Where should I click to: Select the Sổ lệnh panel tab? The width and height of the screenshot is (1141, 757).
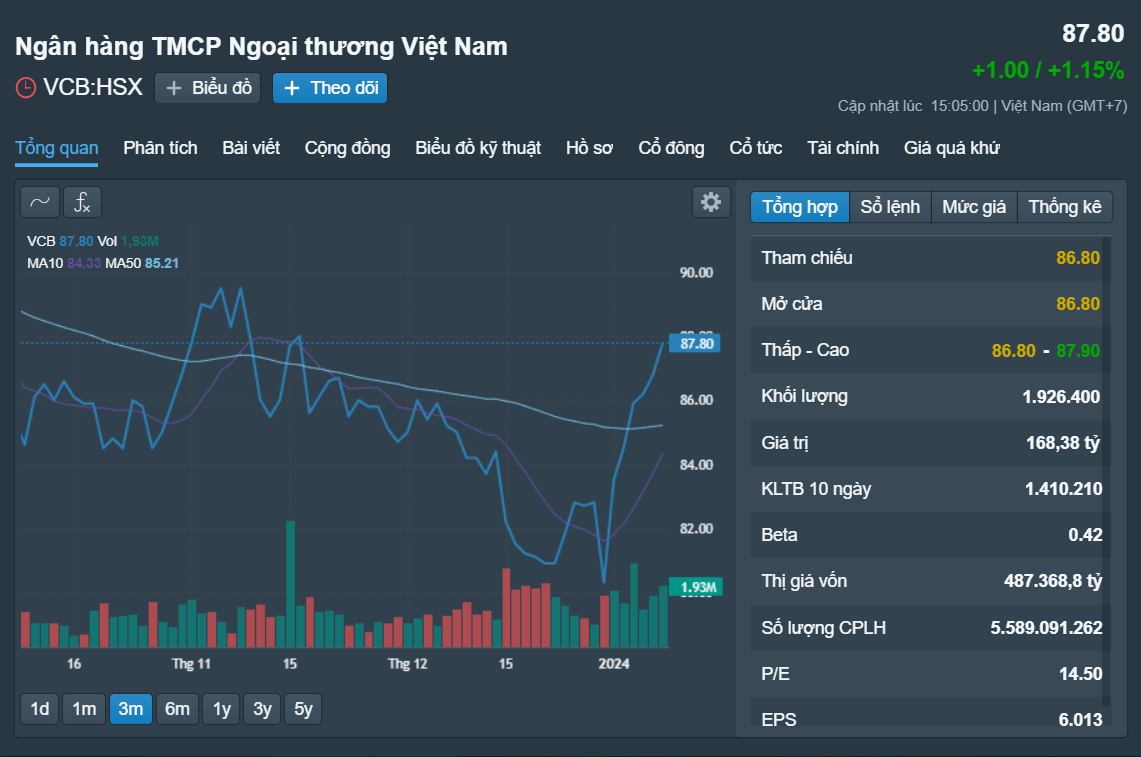(x=890, y=207)
